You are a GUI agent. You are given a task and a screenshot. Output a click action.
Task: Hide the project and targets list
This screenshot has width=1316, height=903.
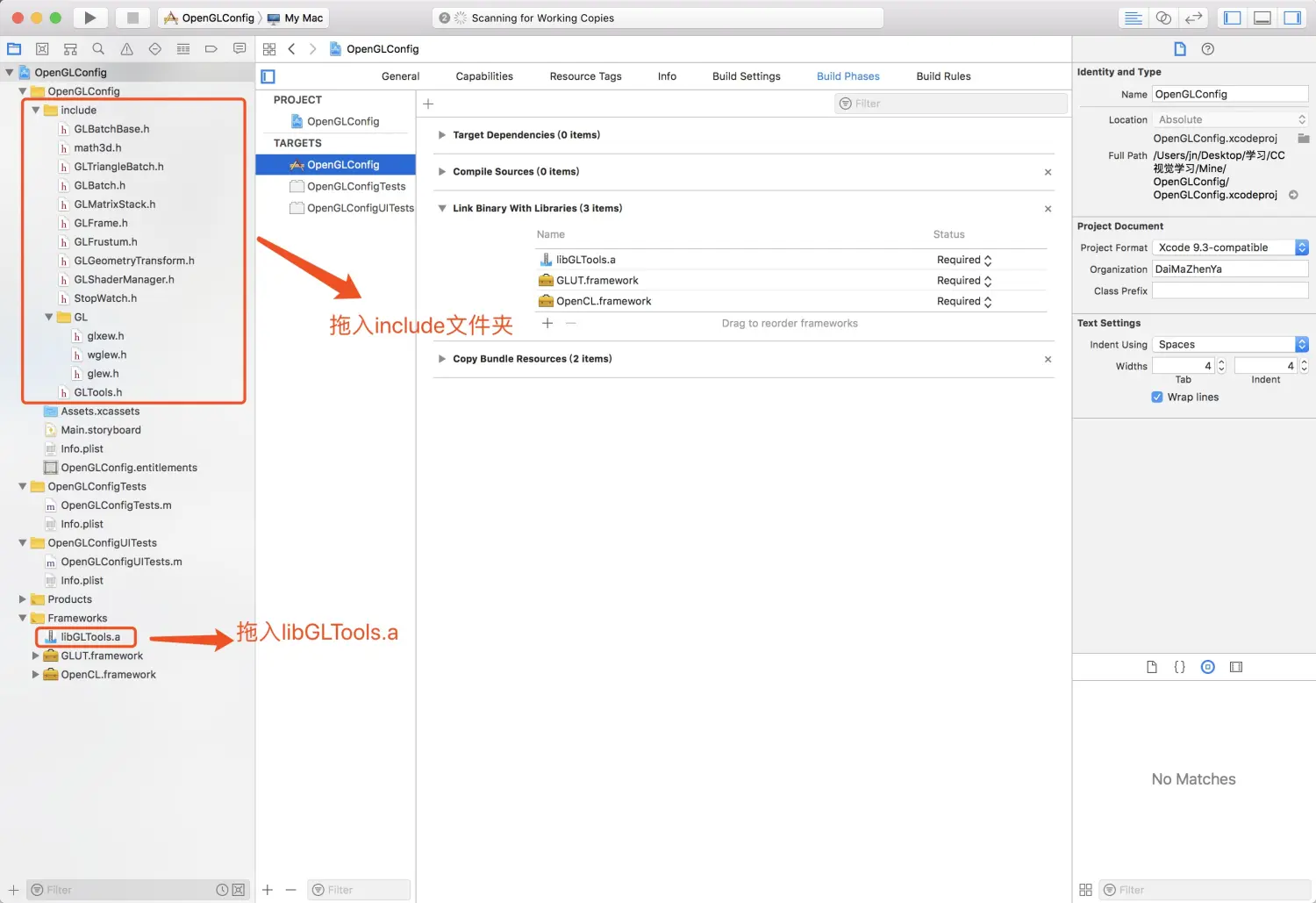point(268,76)
